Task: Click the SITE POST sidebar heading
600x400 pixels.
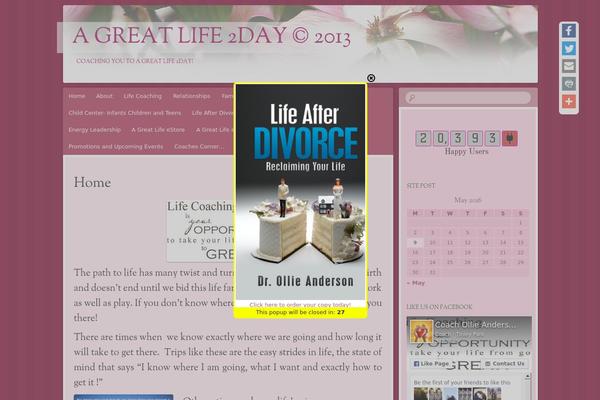Action: 421,186
